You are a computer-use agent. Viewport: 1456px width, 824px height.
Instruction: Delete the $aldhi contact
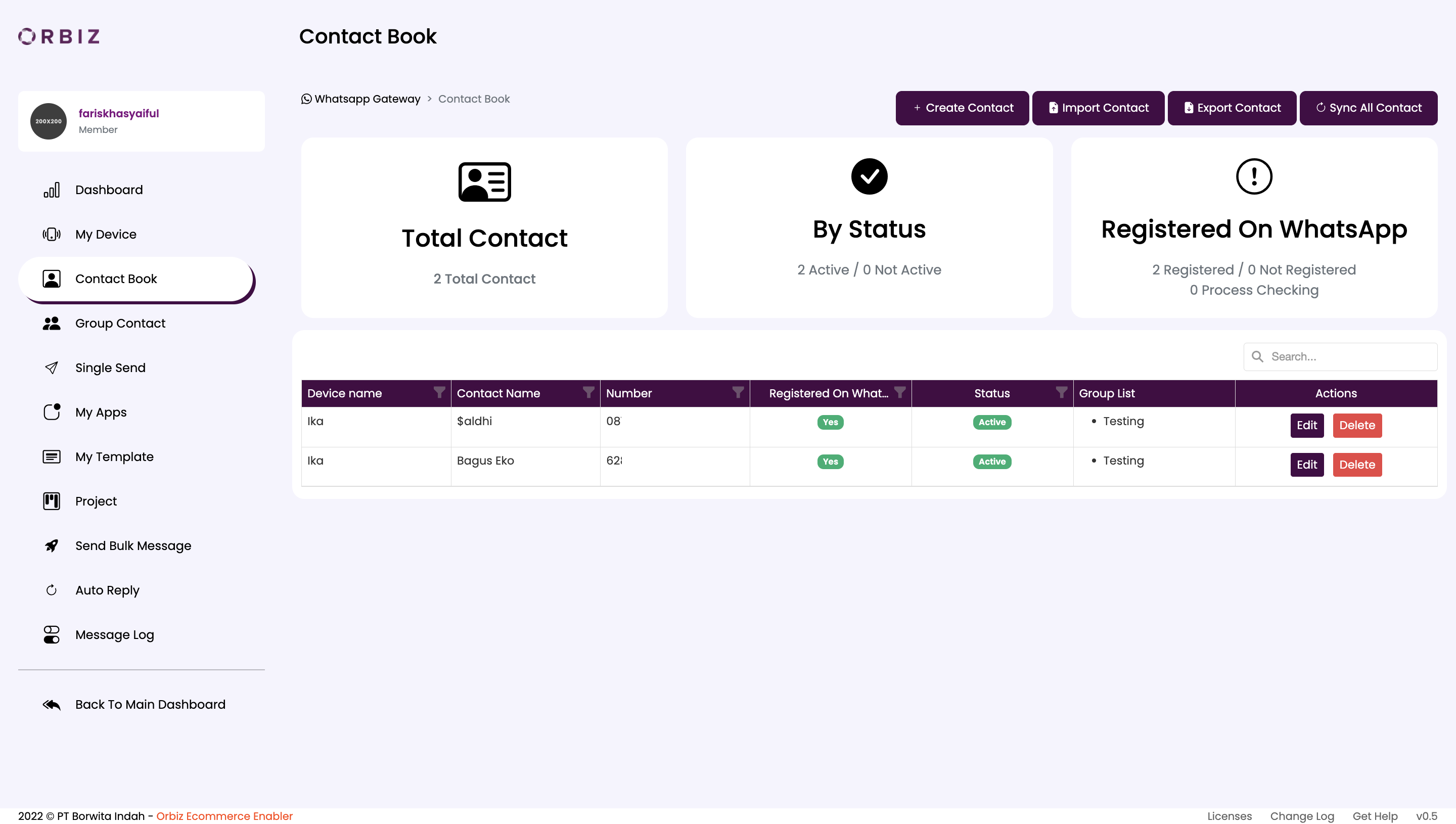pos(1357,426)
